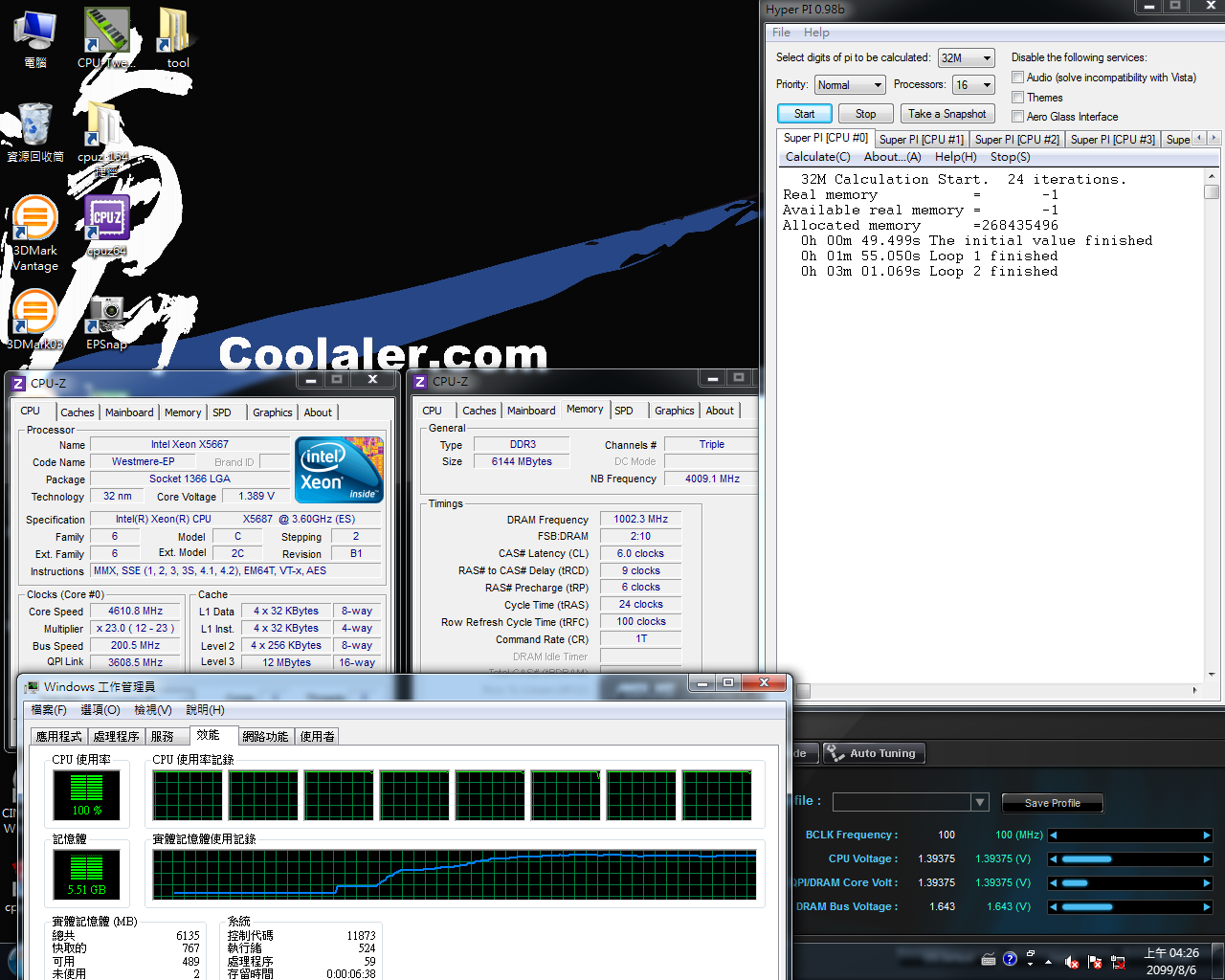Open the cpuz64 desktop shortcut

(106, 221)
